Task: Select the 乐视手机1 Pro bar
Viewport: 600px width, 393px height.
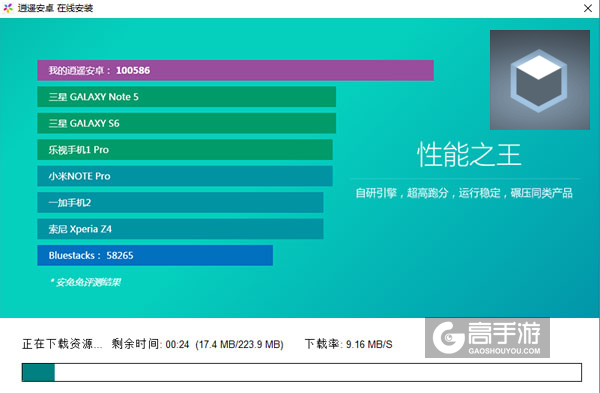Action: point(185,150)
